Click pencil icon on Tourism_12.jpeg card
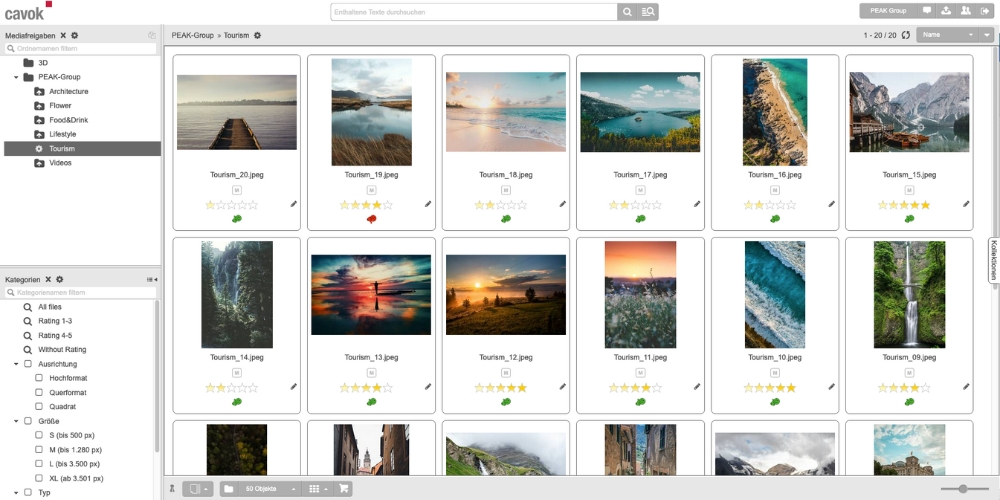1000x500 pixels. [x=562, y=386]
